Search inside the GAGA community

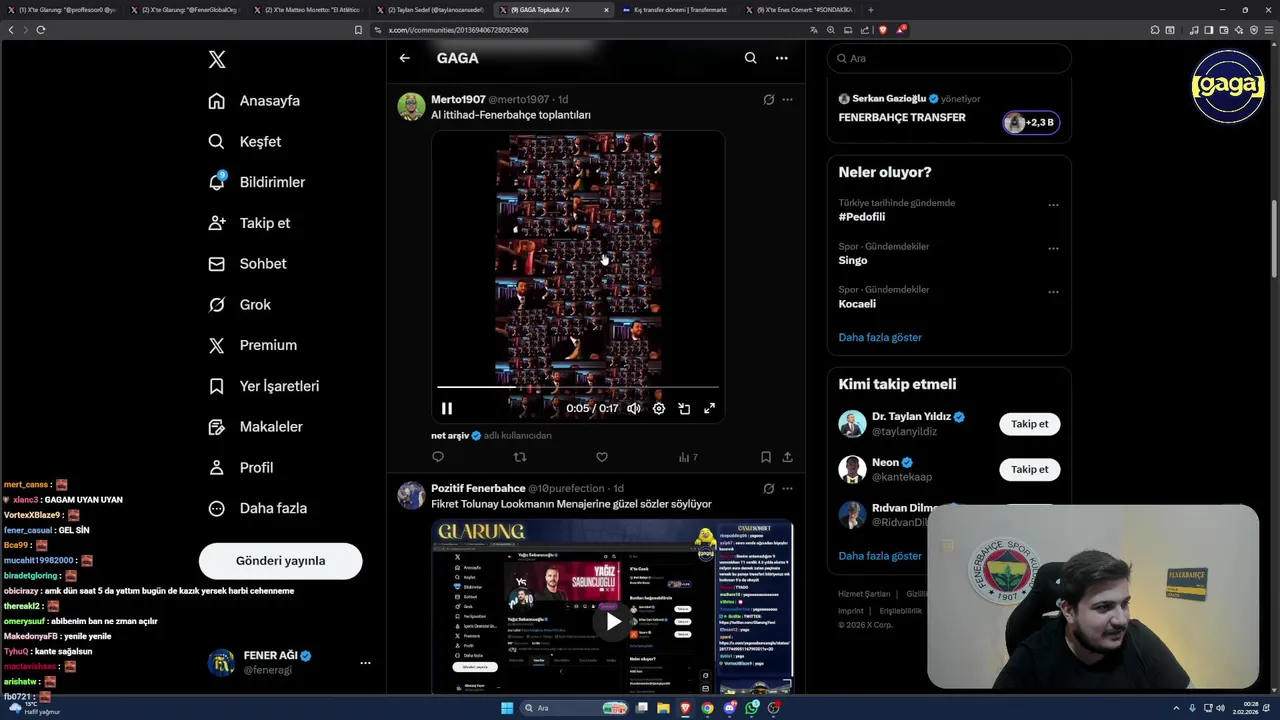pyautogui.click(x=750, y=58)
